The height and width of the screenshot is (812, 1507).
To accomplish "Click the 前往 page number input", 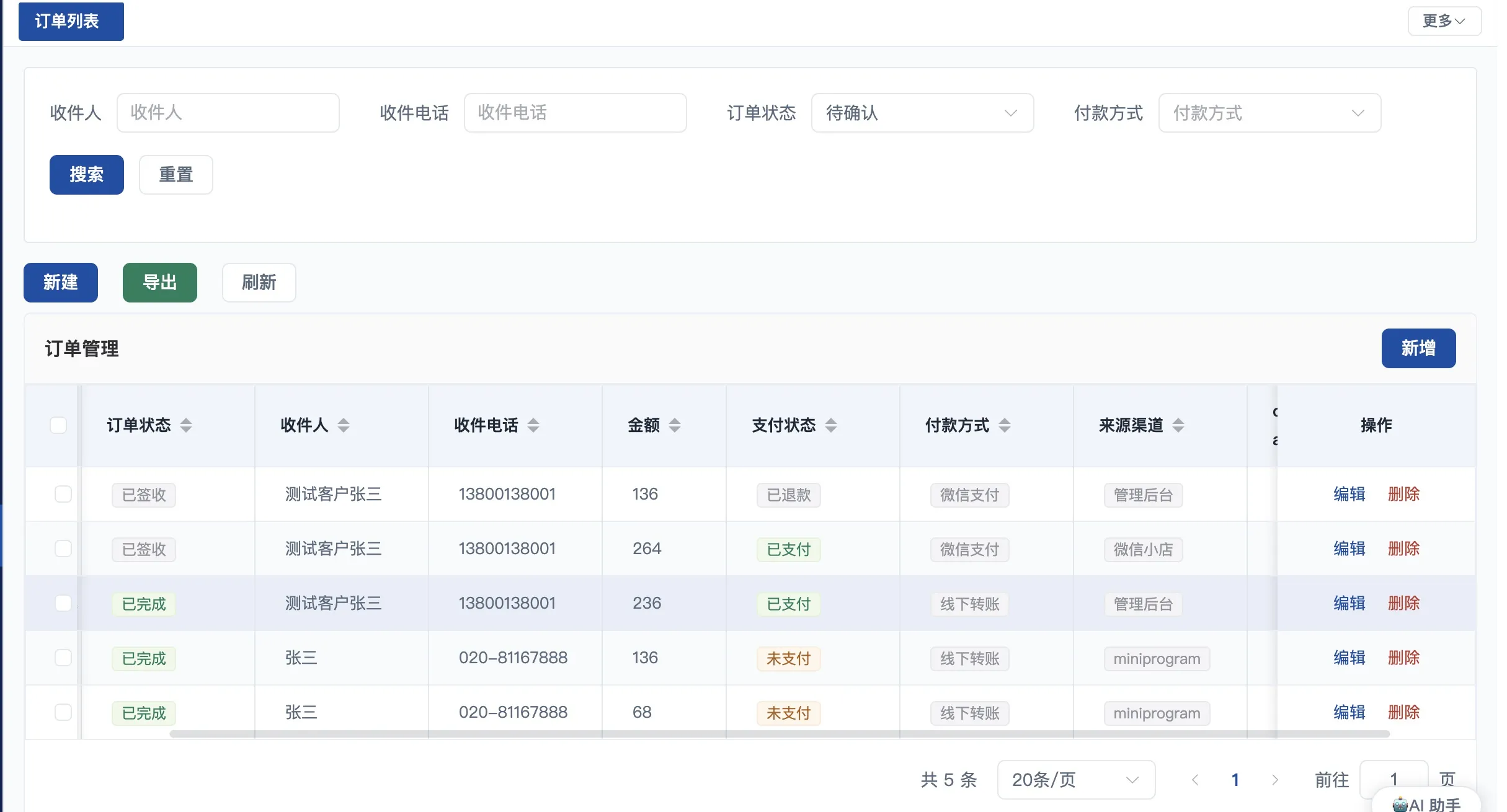I will tap(1394, 780).
